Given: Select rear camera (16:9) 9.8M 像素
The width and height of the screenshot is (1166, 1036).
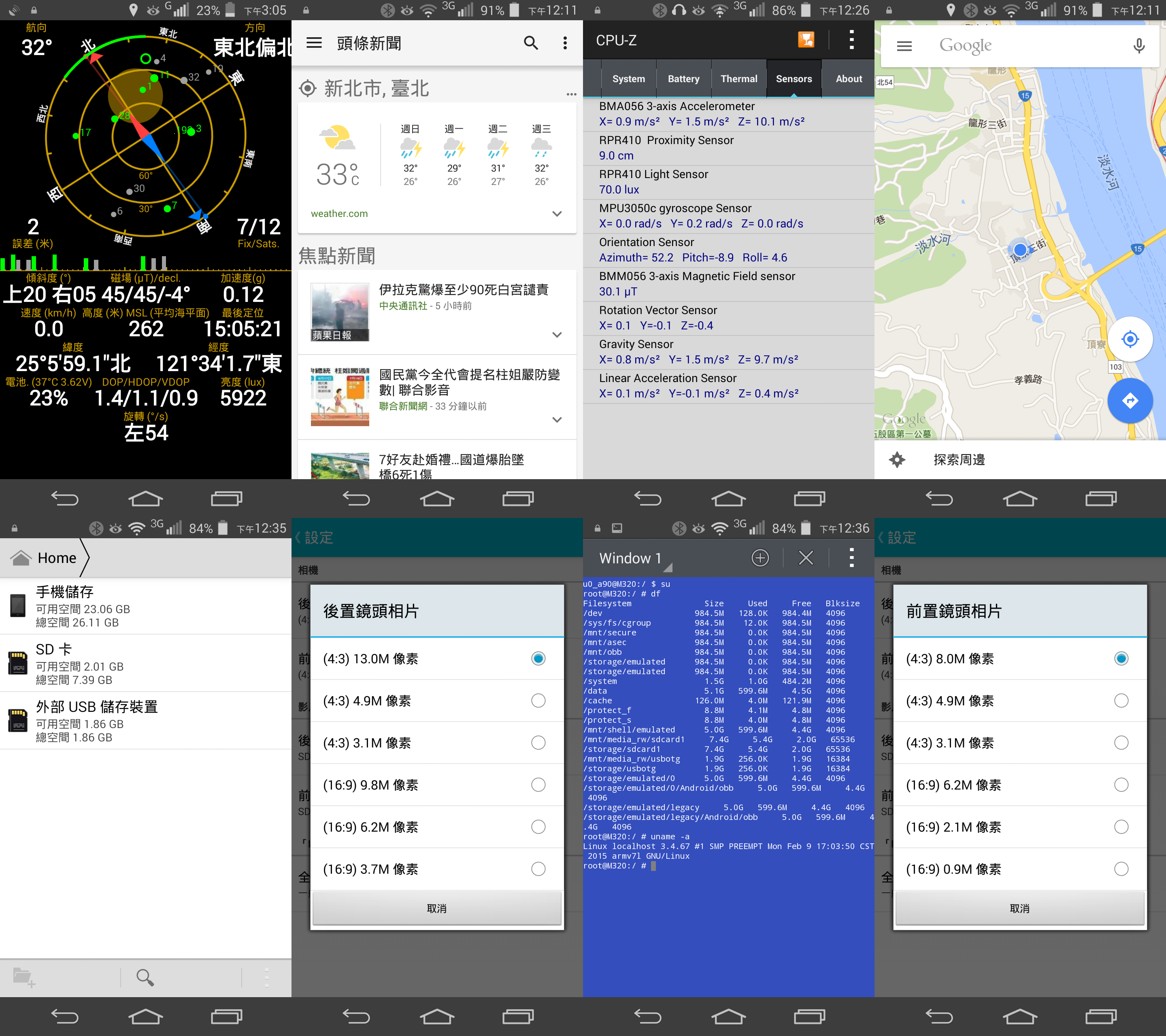Looking at the screenshot, I should [x=437, y=785].
